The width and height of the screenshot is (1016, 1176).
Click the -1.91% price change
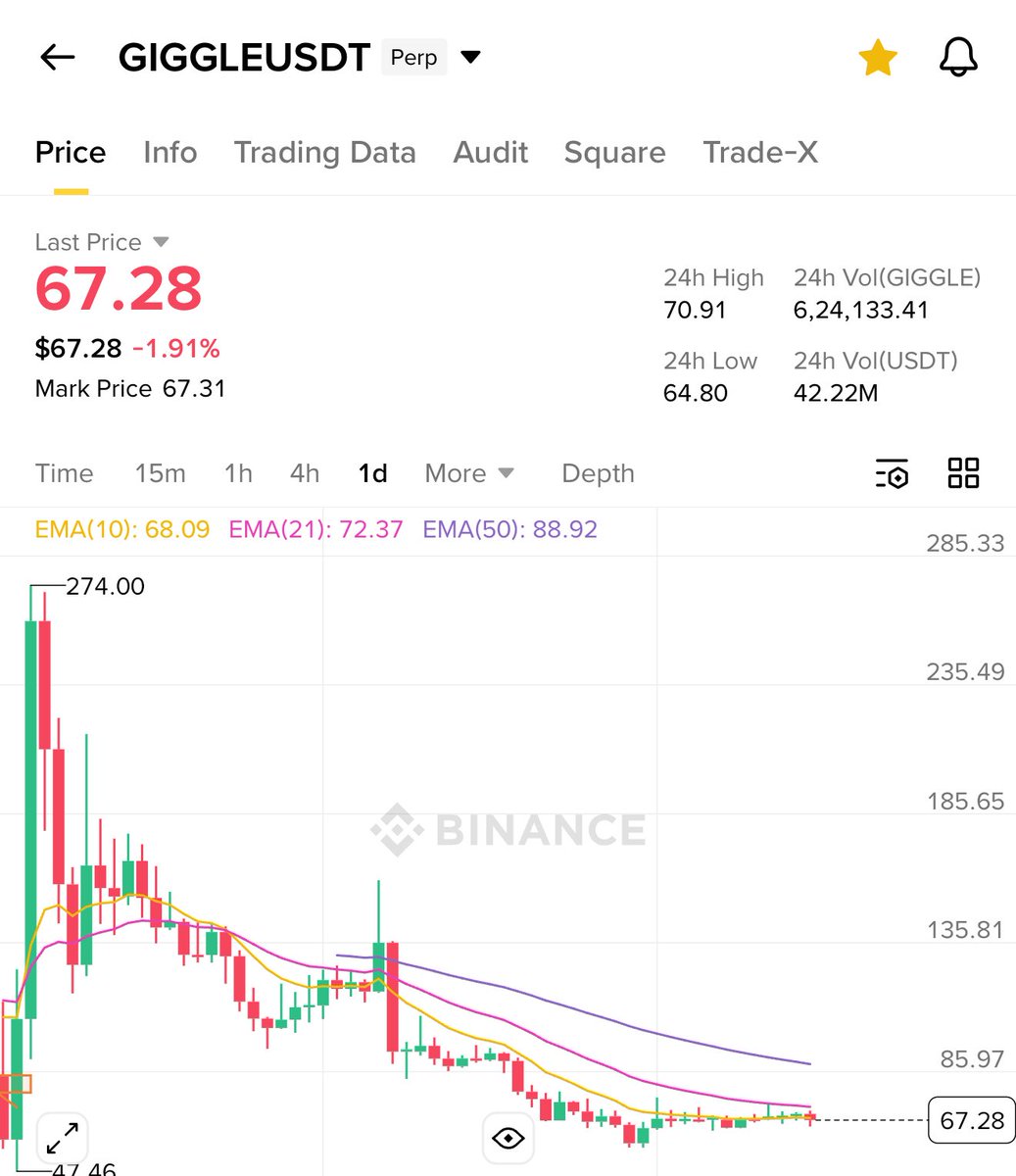point(176,348)
